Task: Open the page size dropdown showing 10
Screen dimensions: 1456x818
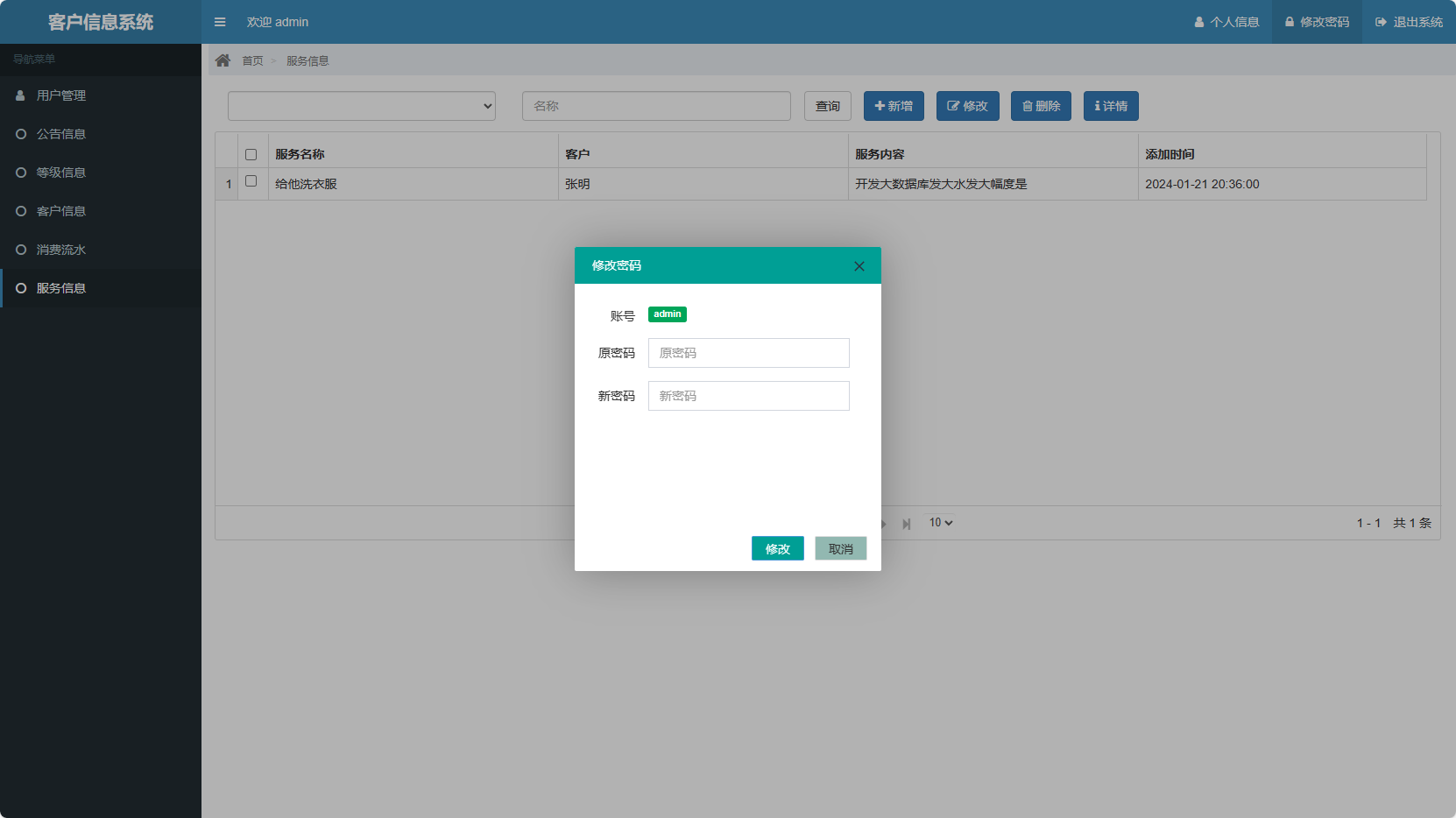Action: click(939, 522)
